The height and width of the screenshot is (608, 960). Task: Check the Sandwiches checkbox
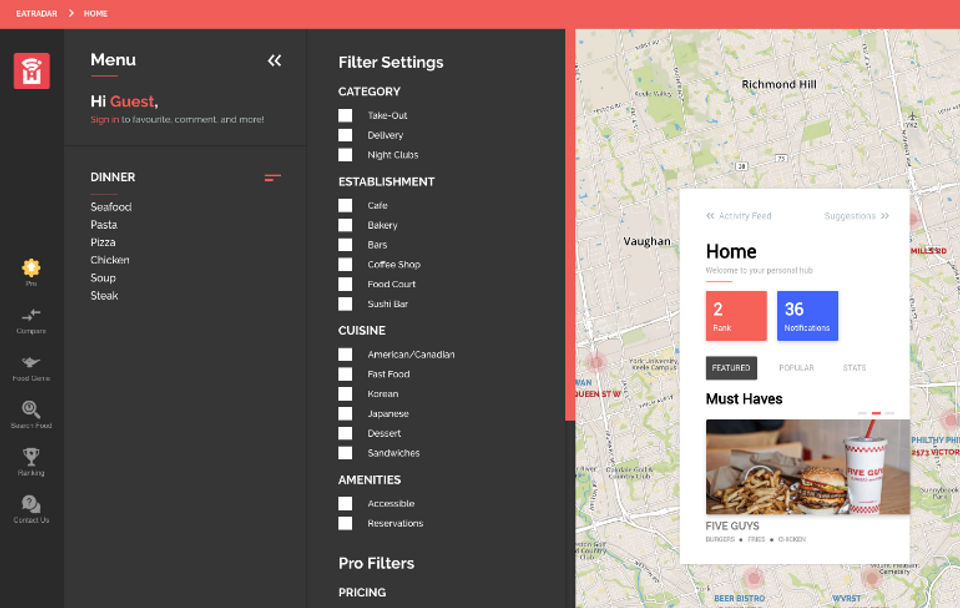point(345,452)
